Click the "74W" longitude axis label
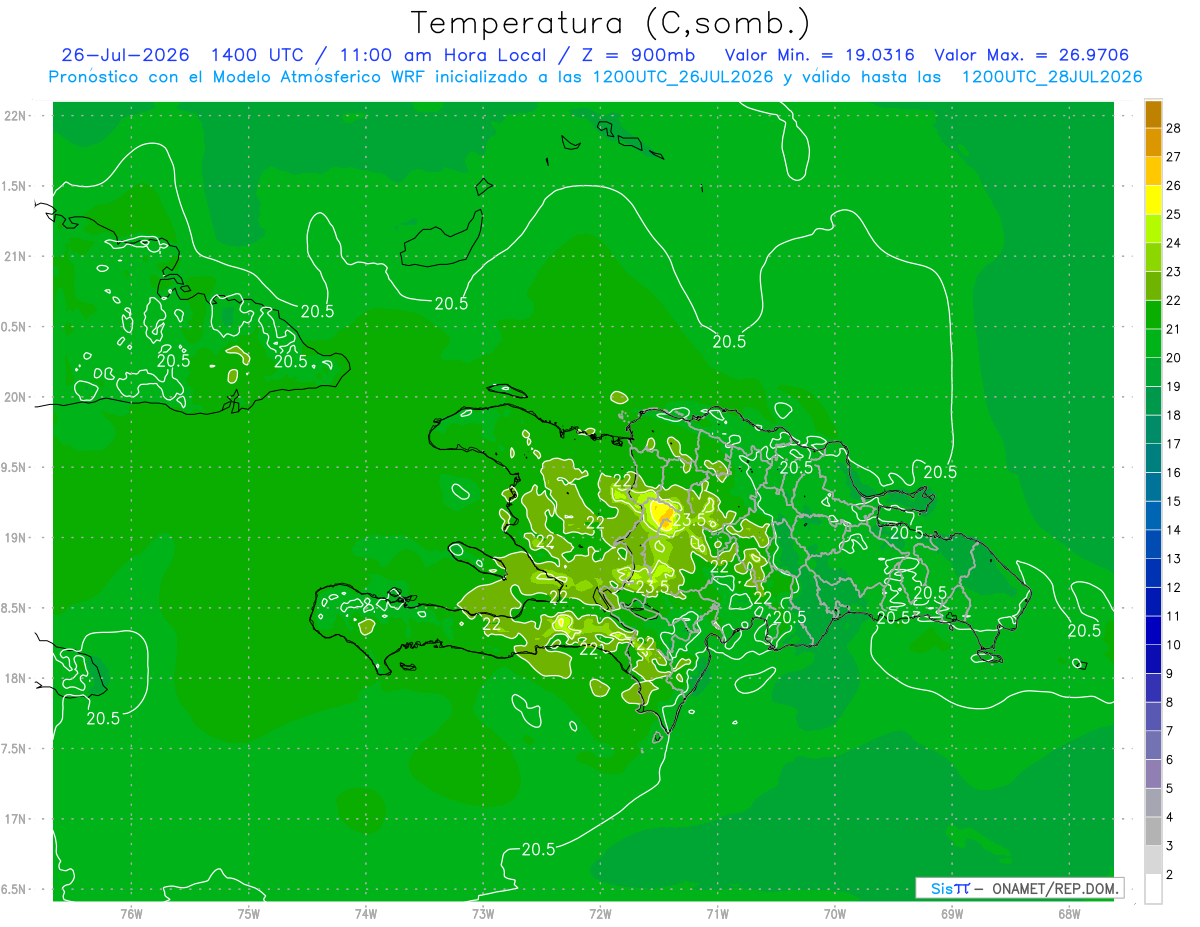 coord(365,914)
